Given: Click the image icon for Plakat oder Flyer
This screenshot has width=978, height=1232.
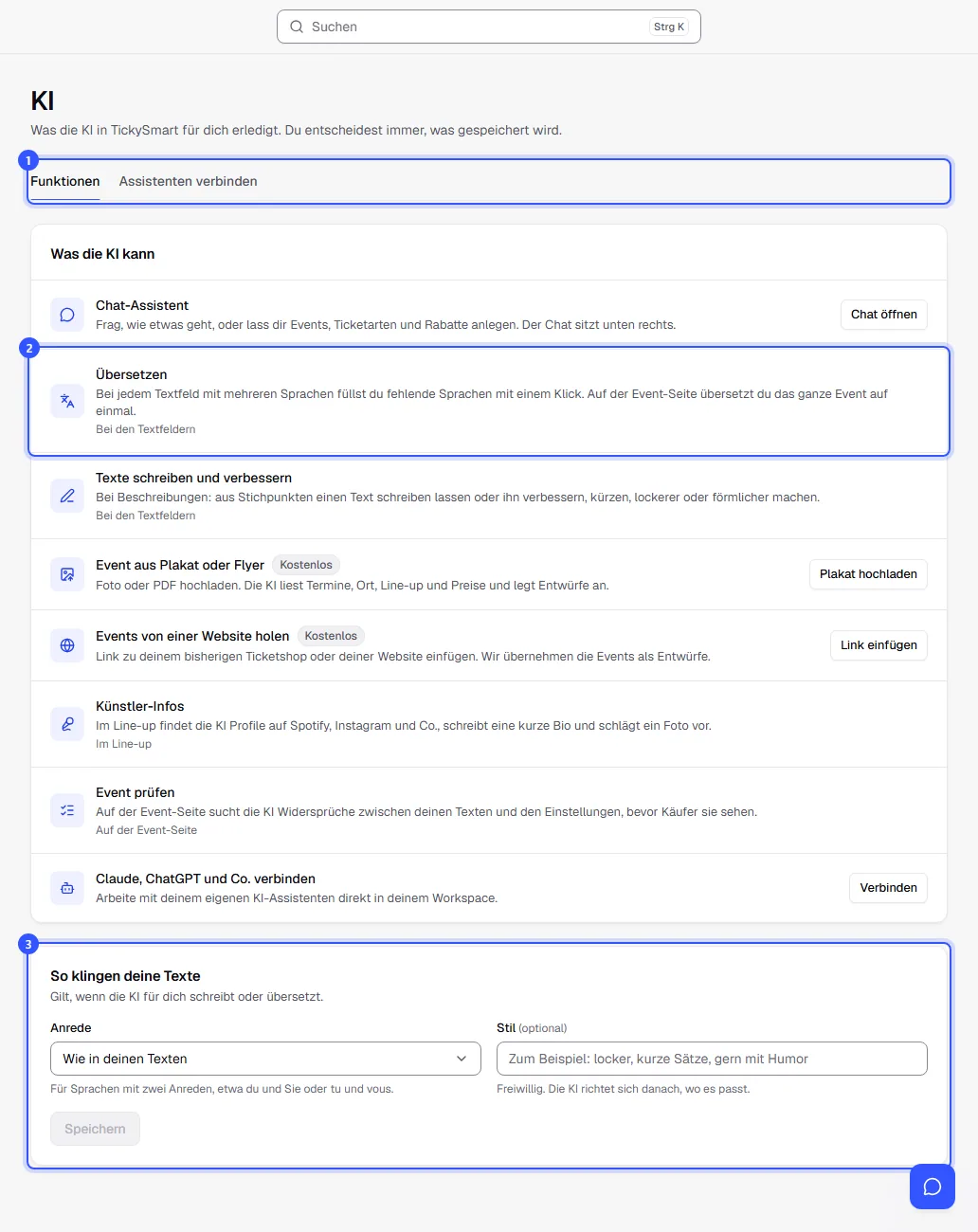Looking at the screenshot, I should coord(67,574).
